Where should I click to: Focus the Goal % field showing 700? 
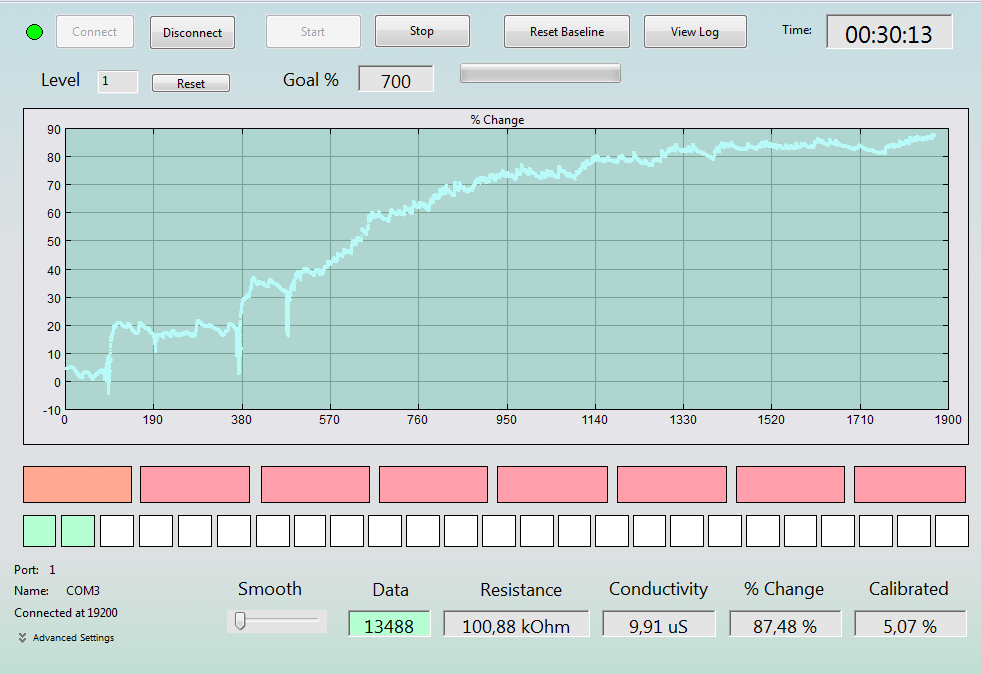(395, 79)
